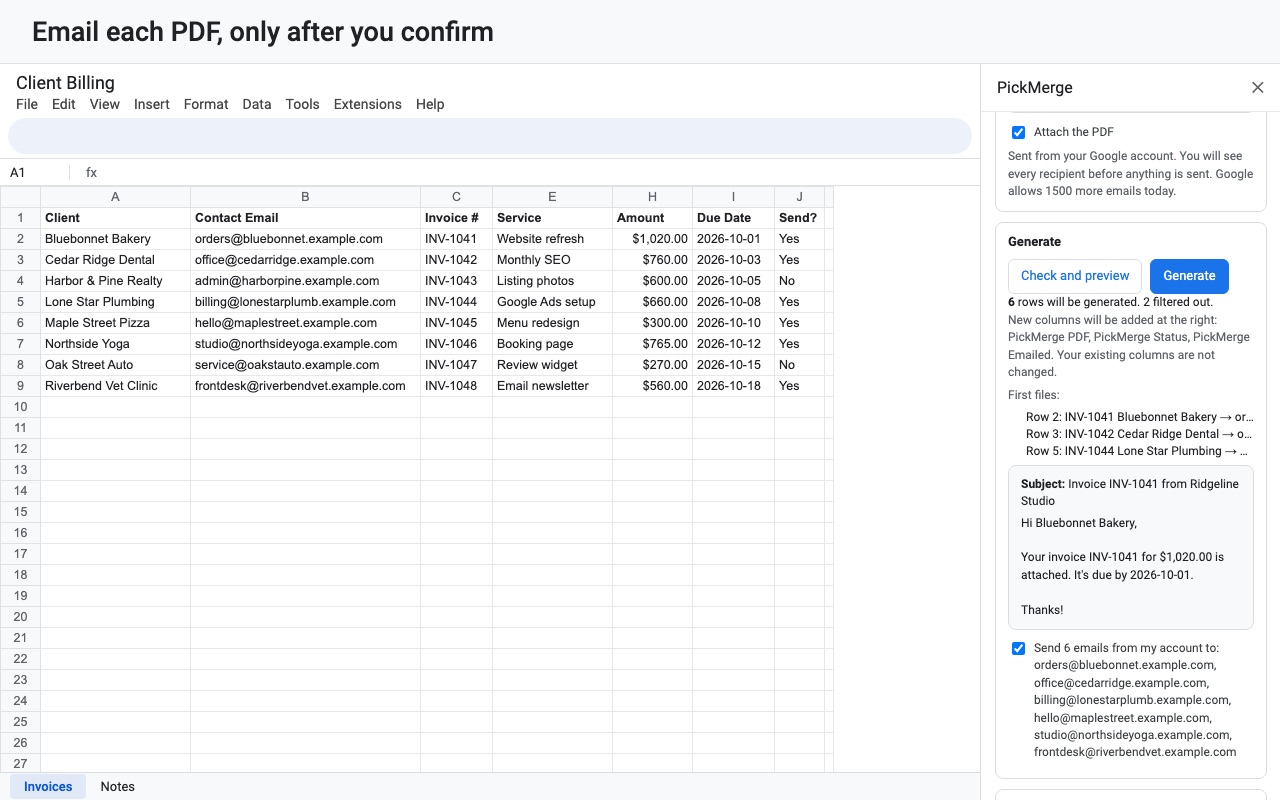This screenshot has width=1280, height=800.
Task: Open the Insert menu
Action: 152,104
